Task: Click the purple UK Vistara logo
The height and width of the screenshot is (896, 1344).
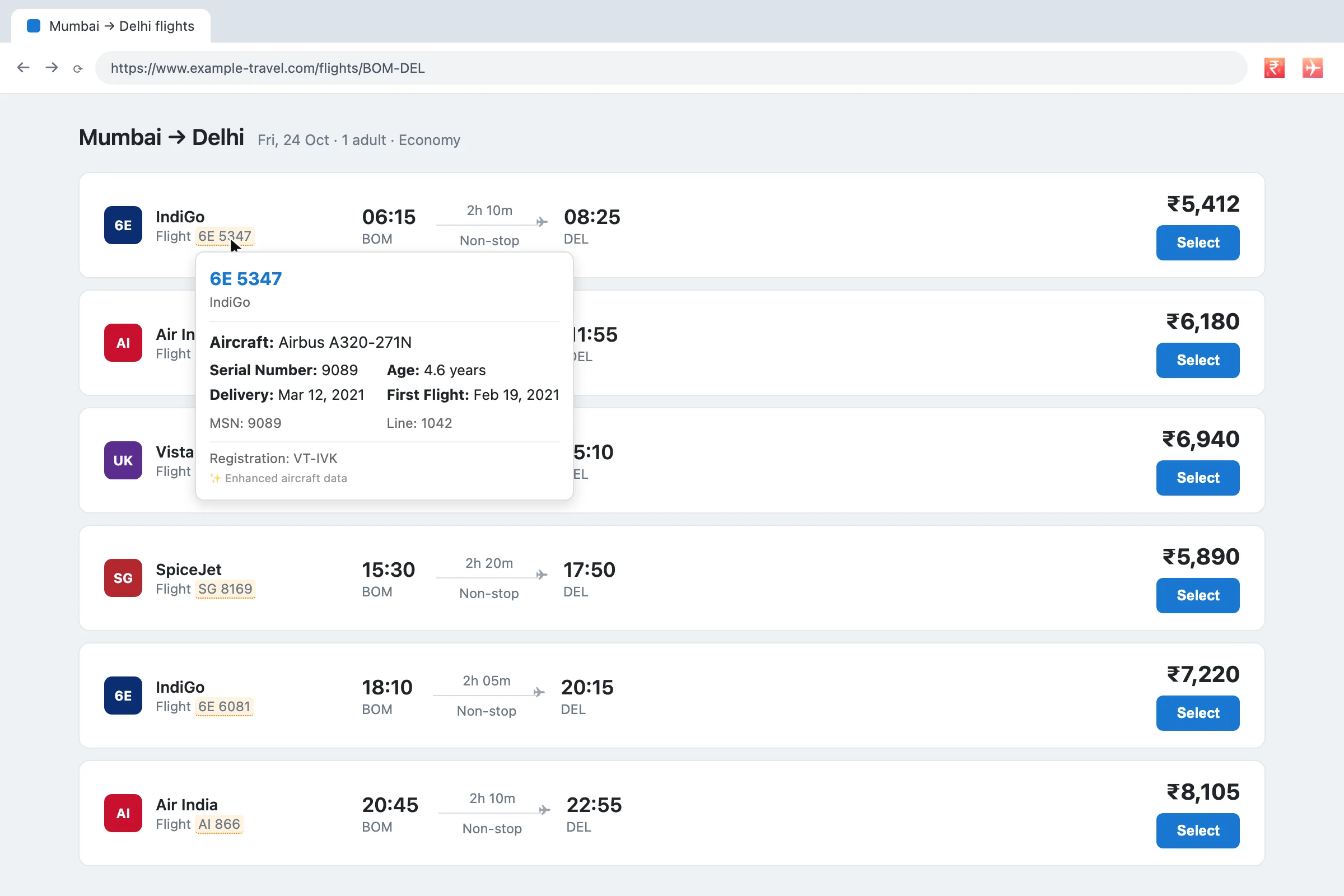Action: 123,460
